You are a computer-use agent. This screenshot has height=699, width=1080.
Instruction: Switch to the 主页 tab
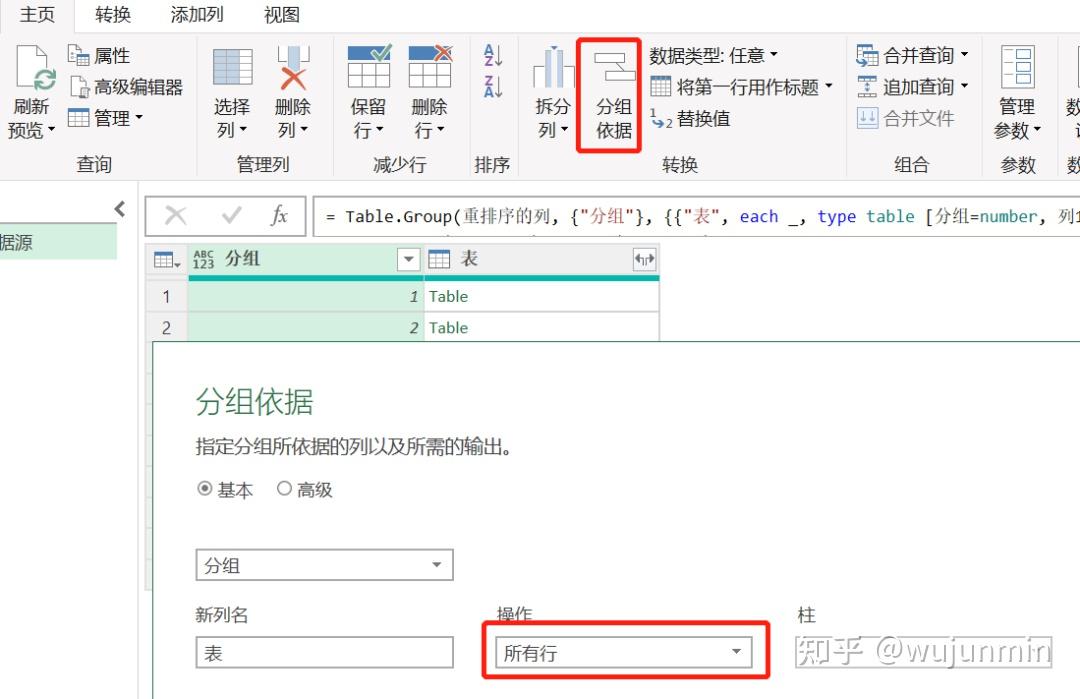coord(37,14)
